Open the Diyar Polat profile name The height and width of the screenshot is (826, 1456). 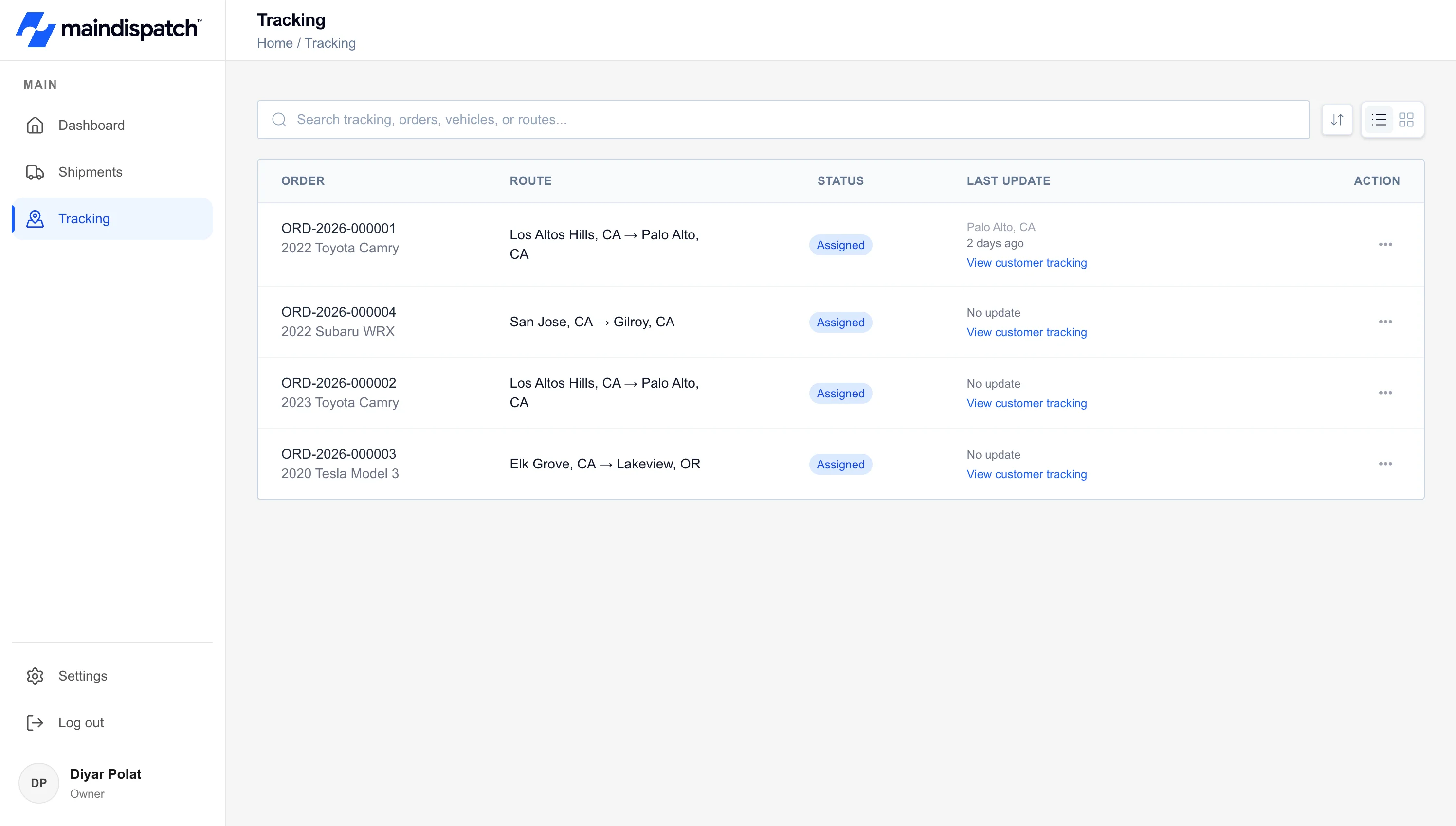tap(106, 774)
